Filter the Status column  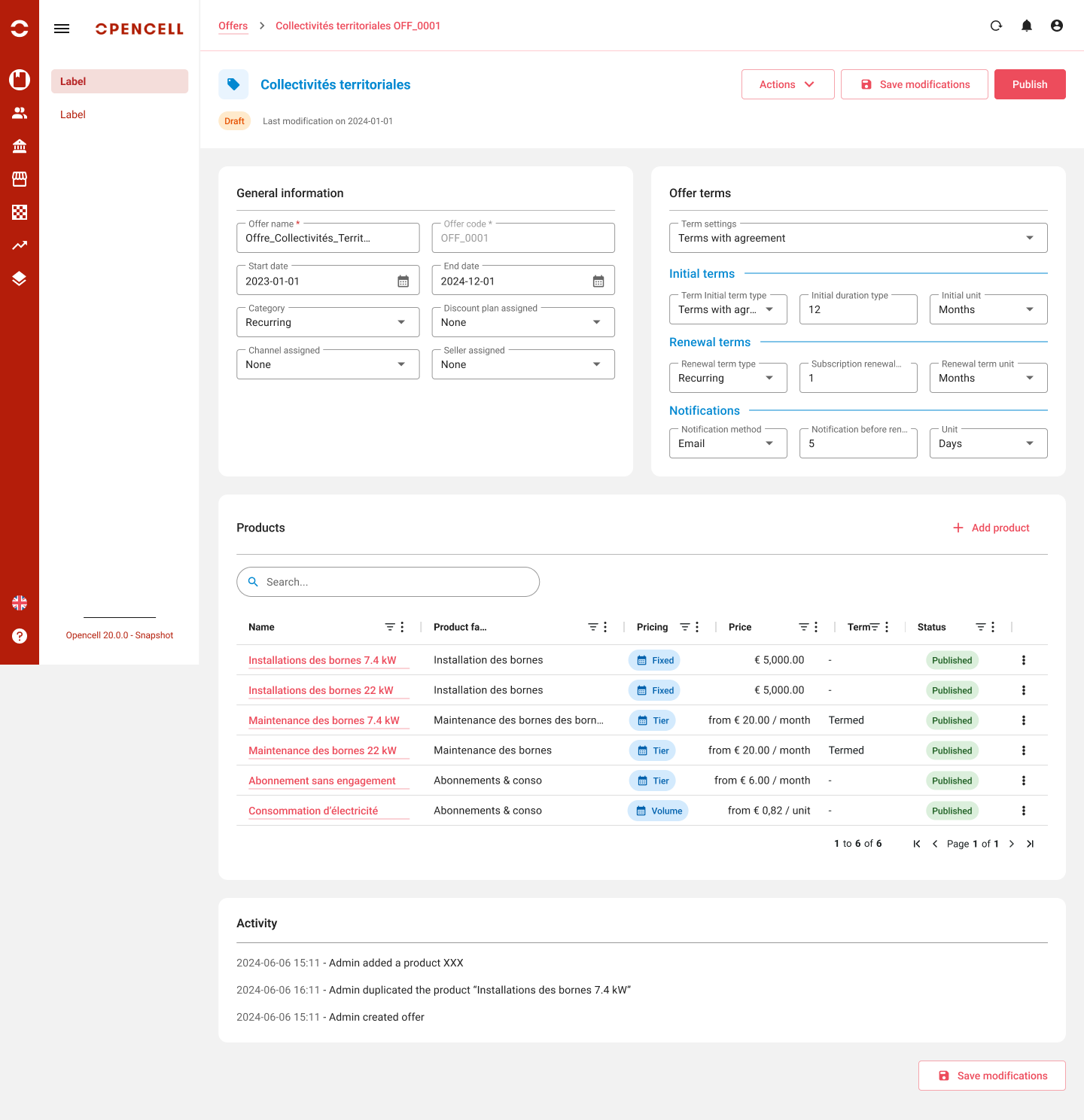[981, 627]
